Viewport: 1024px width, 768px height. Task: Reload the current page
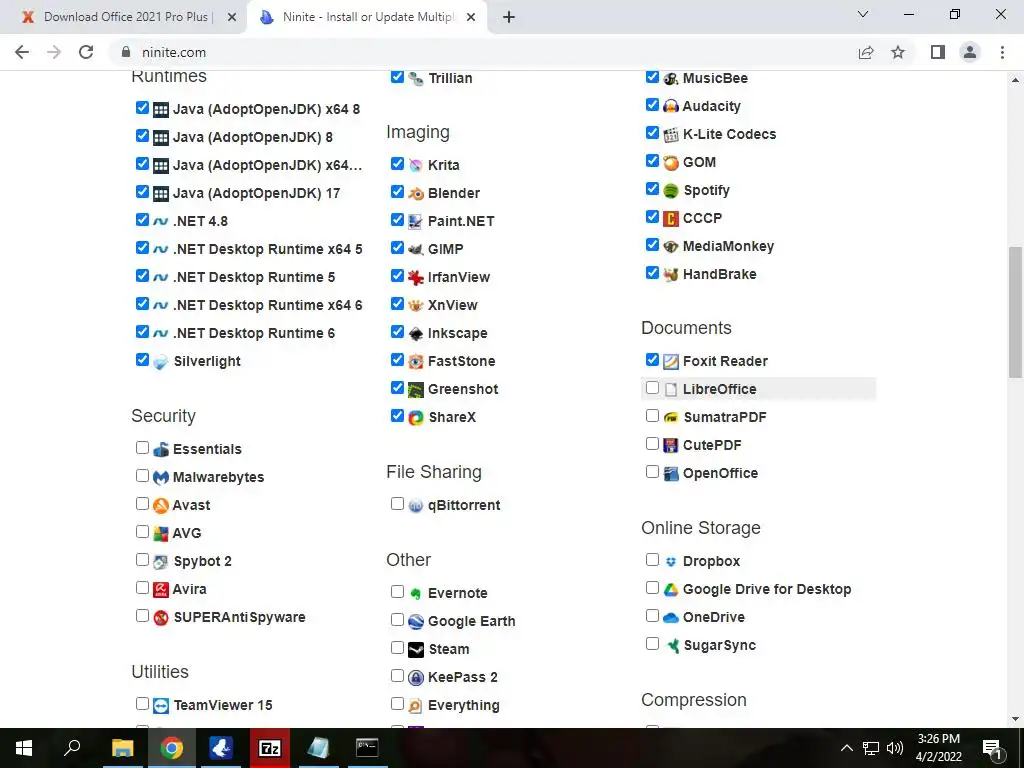click(x=86, y=52)
